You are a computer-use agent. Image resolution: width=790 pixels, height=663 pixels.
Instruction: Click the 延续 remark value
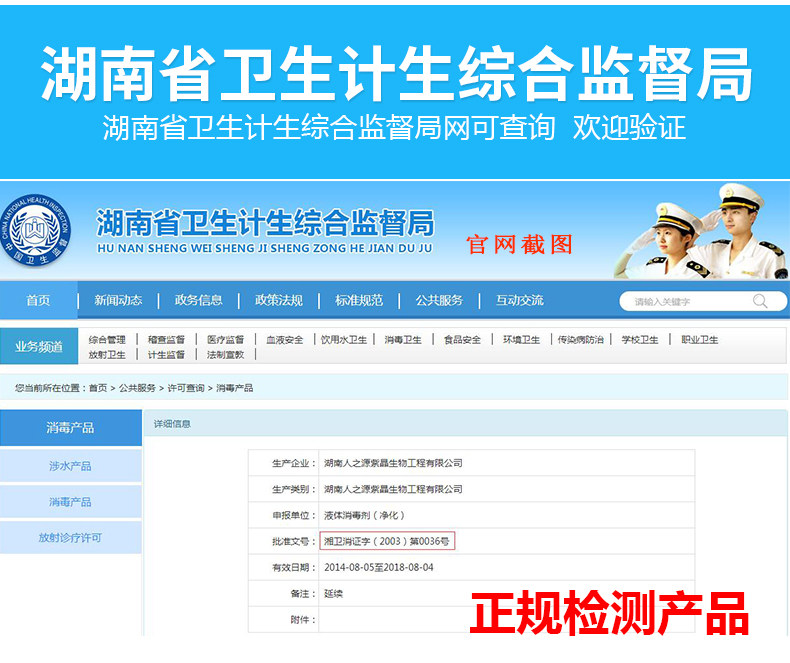point(333,593)
